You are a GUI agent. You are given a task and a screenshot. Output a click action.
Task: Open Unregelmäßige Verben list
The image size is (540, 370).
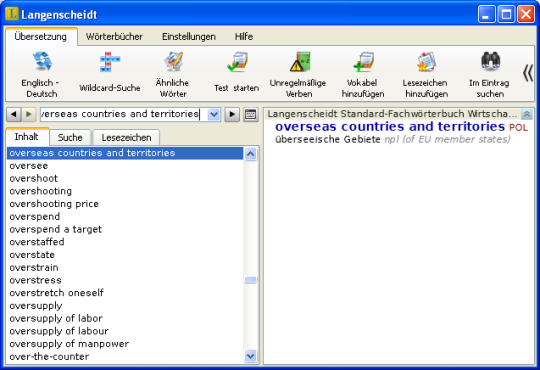click(298, 74)
